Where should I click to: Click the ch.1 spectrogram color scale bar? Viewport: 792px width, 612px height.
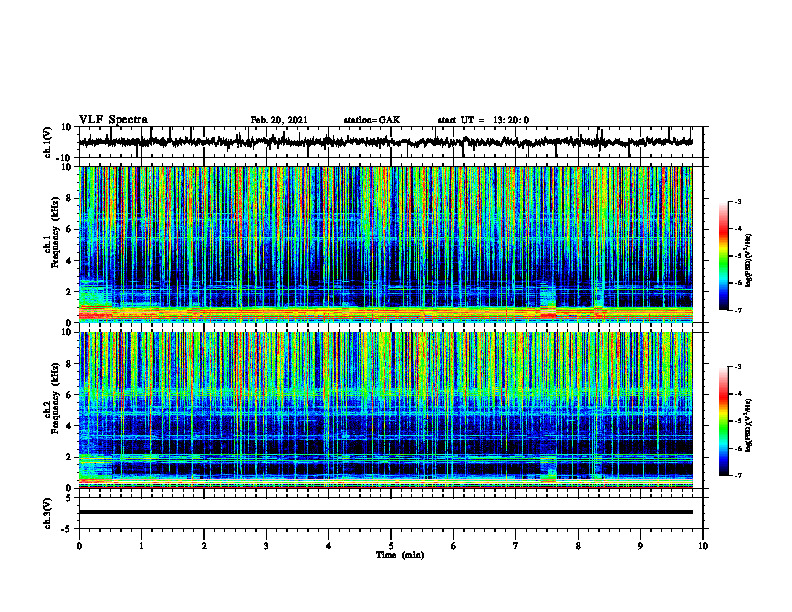click(x=723, y=256)
